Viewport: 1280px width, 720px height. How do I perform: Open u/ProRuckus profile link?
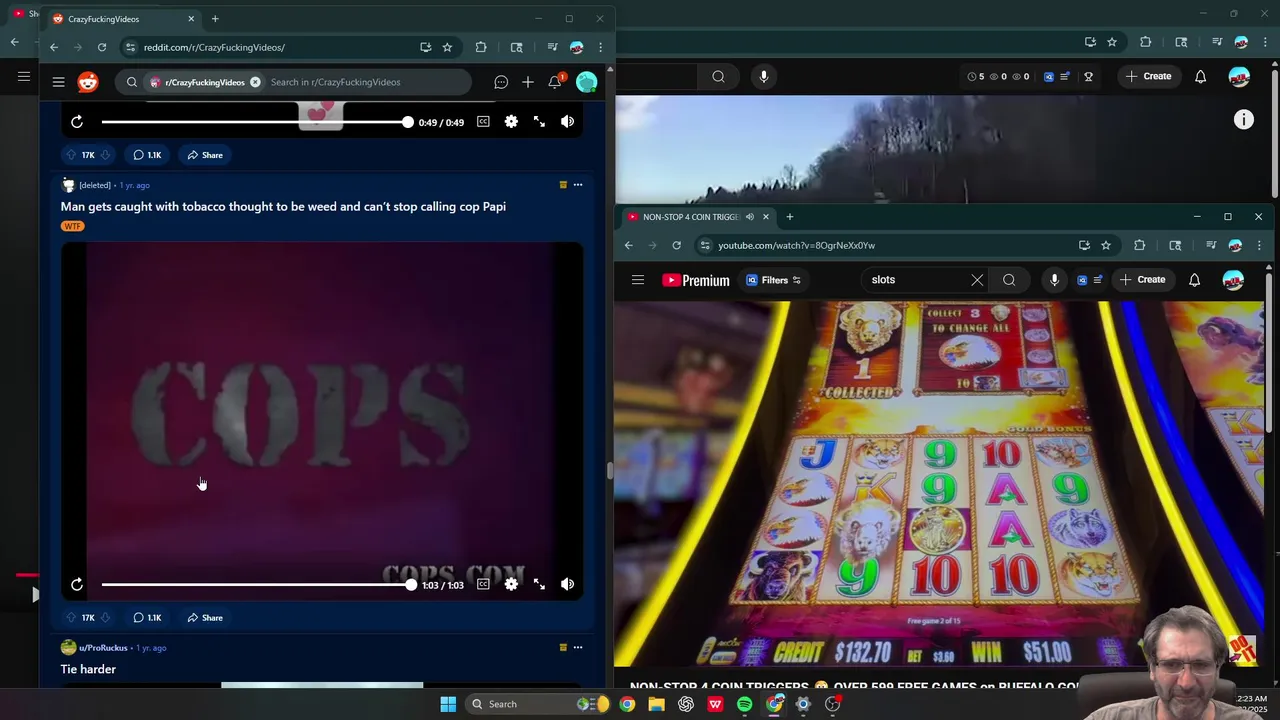point(103,648)
